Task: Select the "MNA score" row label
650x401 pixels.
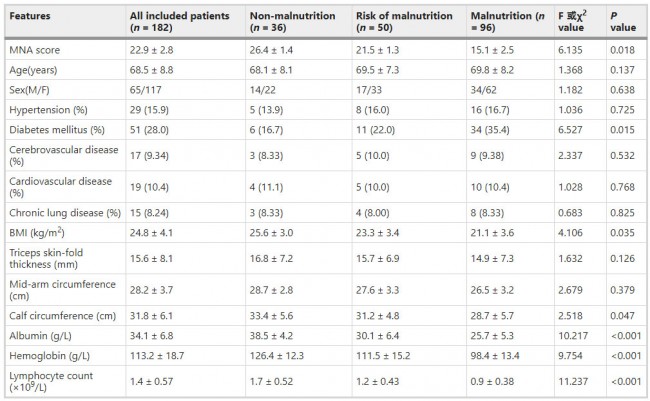Action: [x=35, y=49]
